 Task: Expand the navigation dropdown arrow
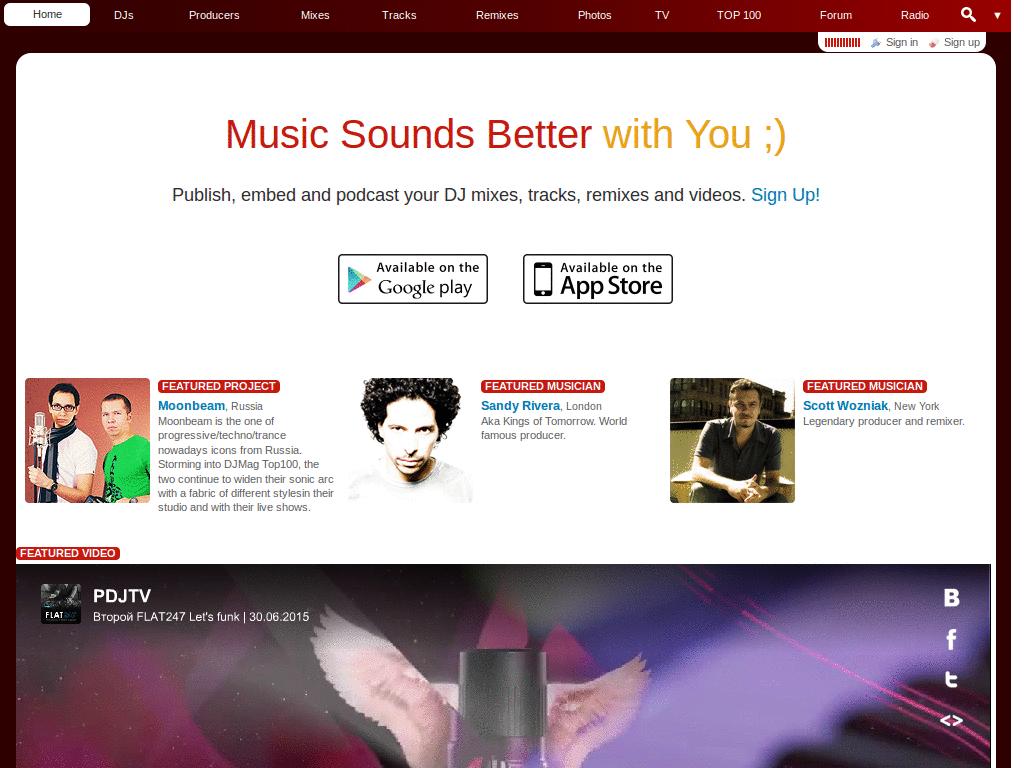997,15
